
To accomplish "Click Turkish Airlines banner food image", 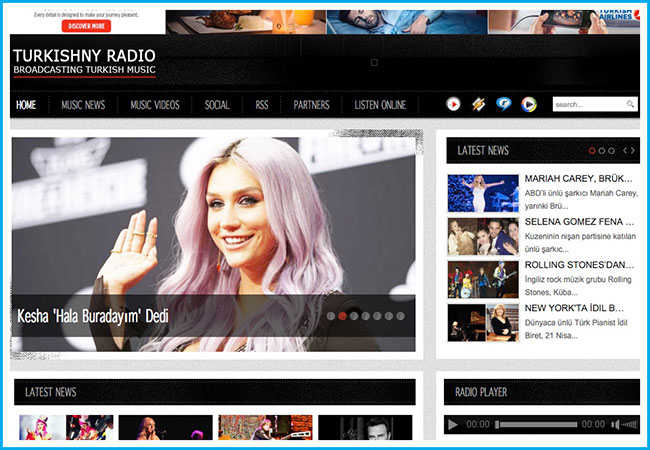I will tap(246, 22).
